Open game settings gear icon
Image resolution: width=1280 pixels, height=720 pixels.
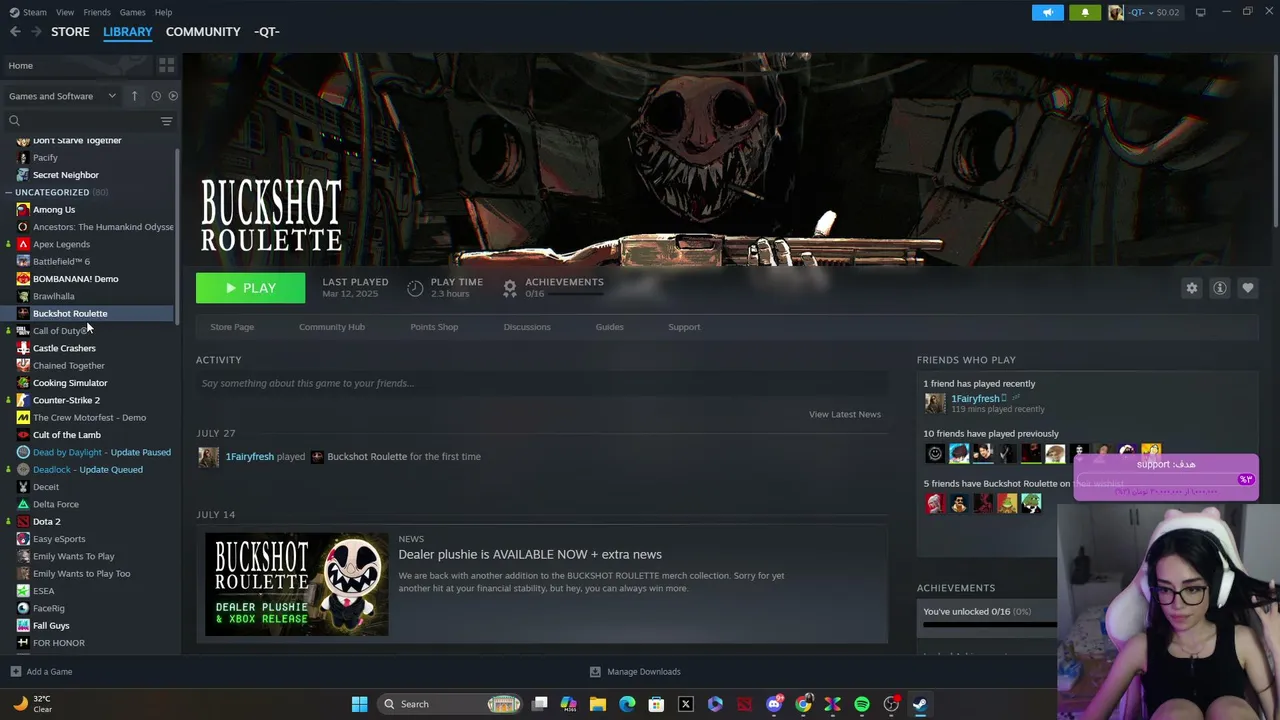[x=1192, y=288]
